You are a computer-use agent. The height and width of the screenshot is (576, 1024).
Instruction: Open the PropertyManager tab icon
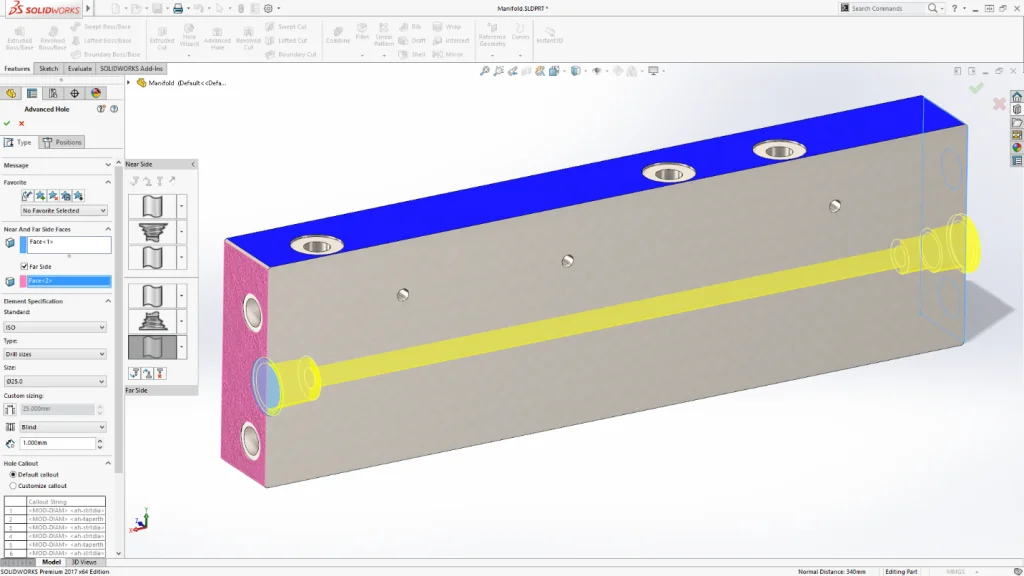tap(33, 93)
